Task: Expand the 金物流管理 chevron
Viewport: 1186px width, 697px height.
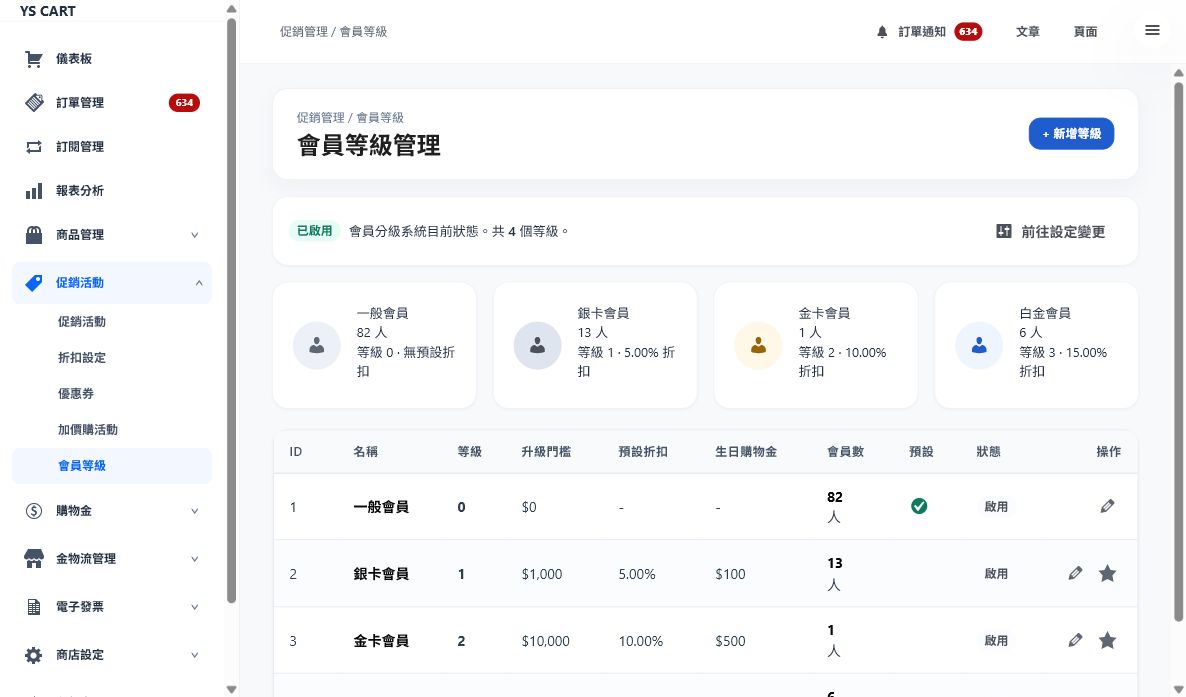Action: pos(194,559)
